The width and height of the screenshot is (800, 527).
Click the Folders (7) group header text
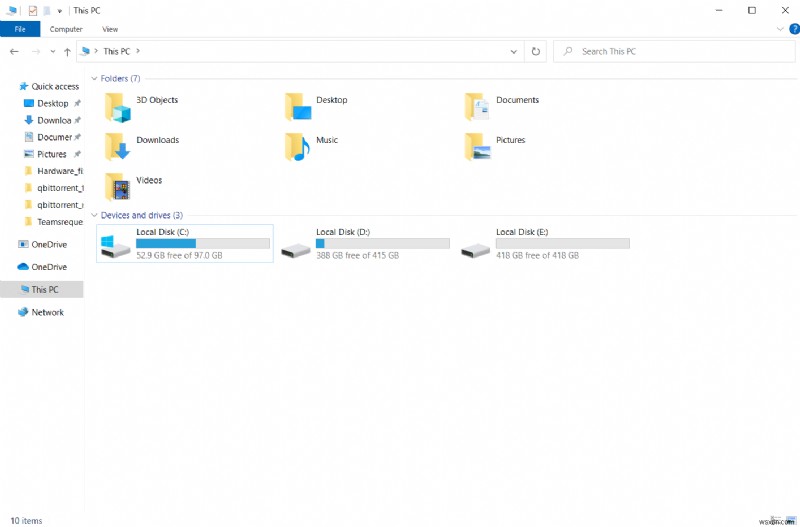pyautogui.click(x=120, y=79)
